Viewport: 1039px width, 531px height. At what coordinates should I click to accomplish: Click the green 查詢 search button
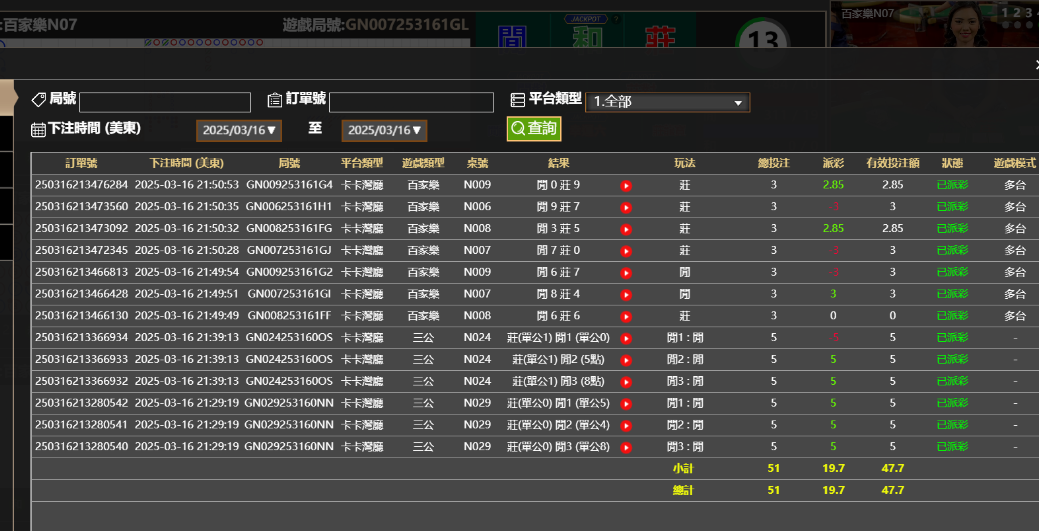pos(533,129)
